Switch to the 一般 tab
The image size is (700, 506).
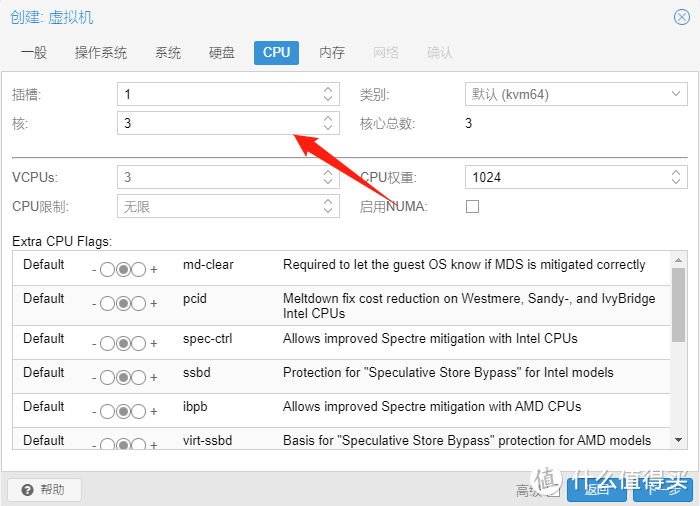tap(34, 53)
